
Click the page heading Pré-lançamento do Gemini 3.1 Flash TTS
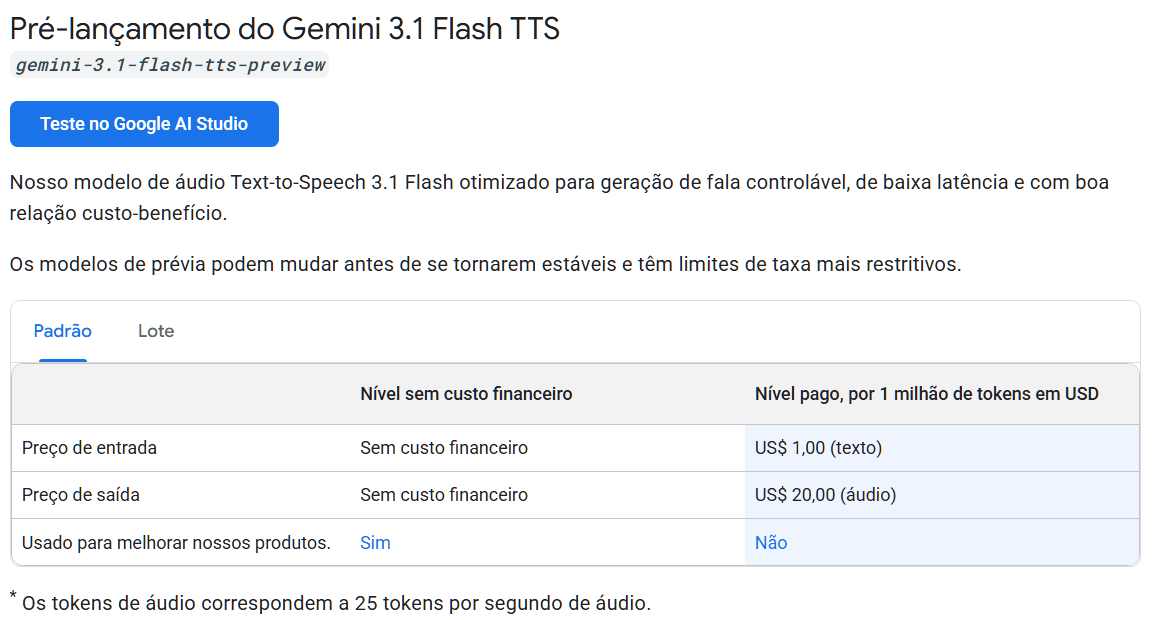coord(283,29)
